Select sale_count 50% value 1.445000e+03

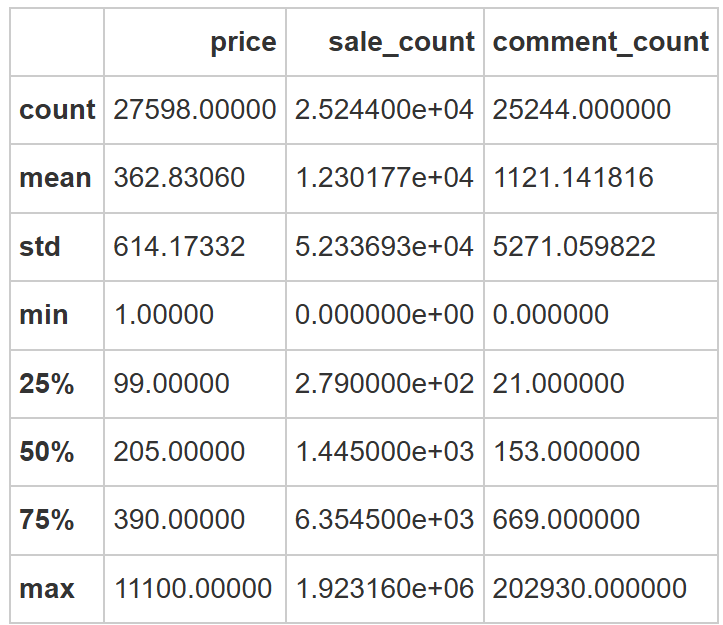385,451
